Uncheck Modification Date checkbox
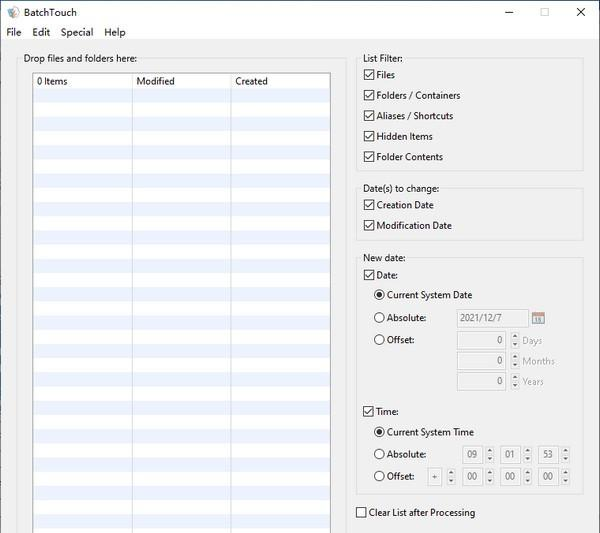This screenshot has width=600, height=533. (369, 225)
